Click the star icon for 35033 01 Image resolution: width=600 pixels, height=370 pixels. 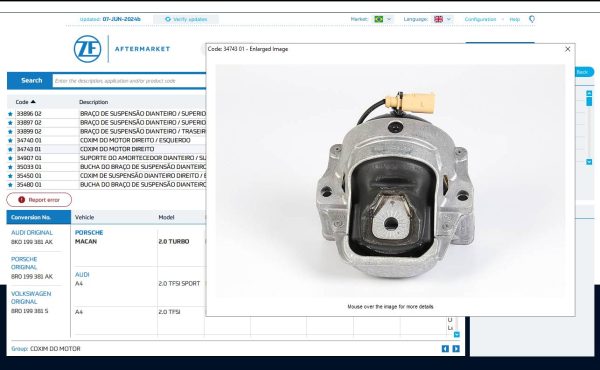pos(10,167)
